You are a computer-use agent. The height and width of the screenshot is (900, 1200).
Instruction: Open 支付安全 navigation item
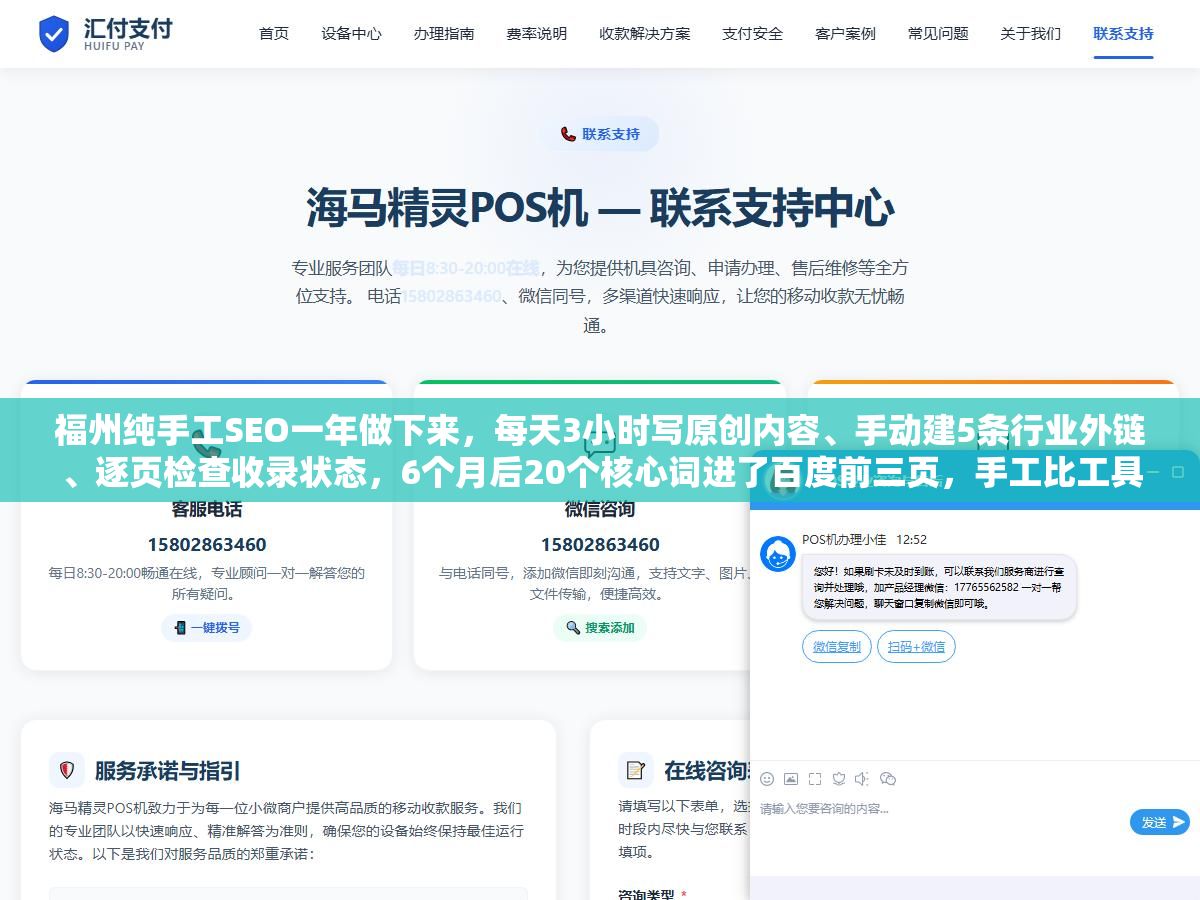pos(753,33)
